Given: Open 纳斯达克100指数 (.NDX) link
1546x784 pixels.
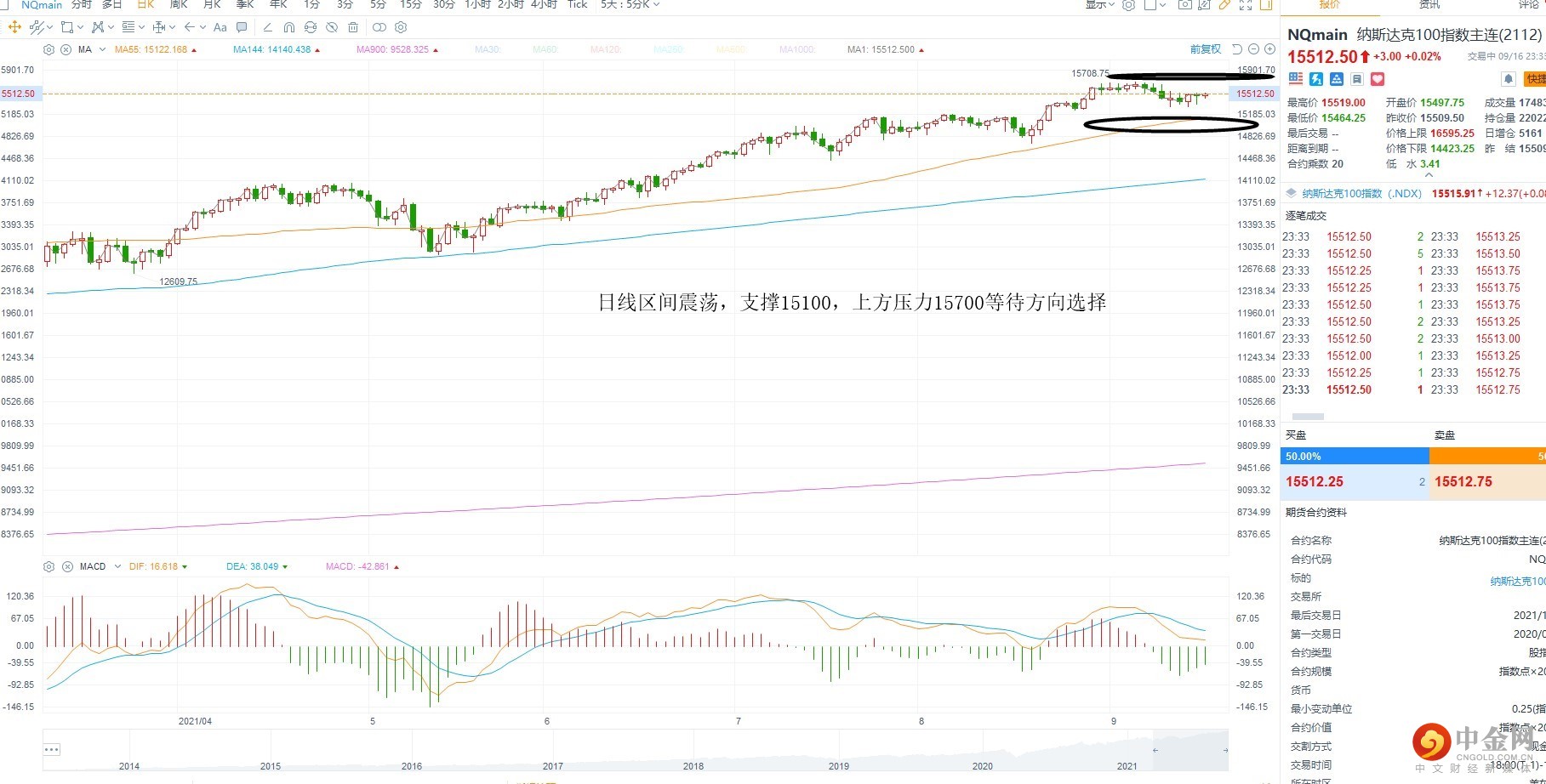Looking at the screenshot, I should pyautogui.click(x=1362, y=193).
